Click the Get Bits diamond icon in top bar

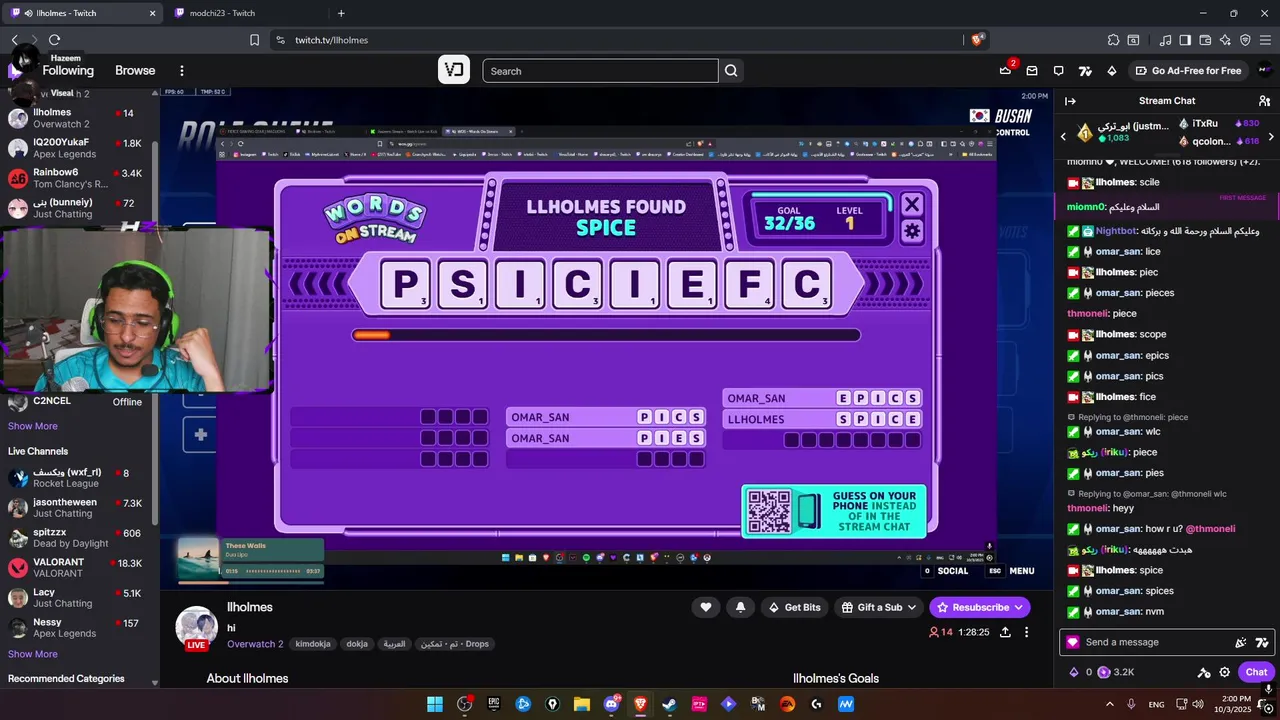(x=1111, y=71)
